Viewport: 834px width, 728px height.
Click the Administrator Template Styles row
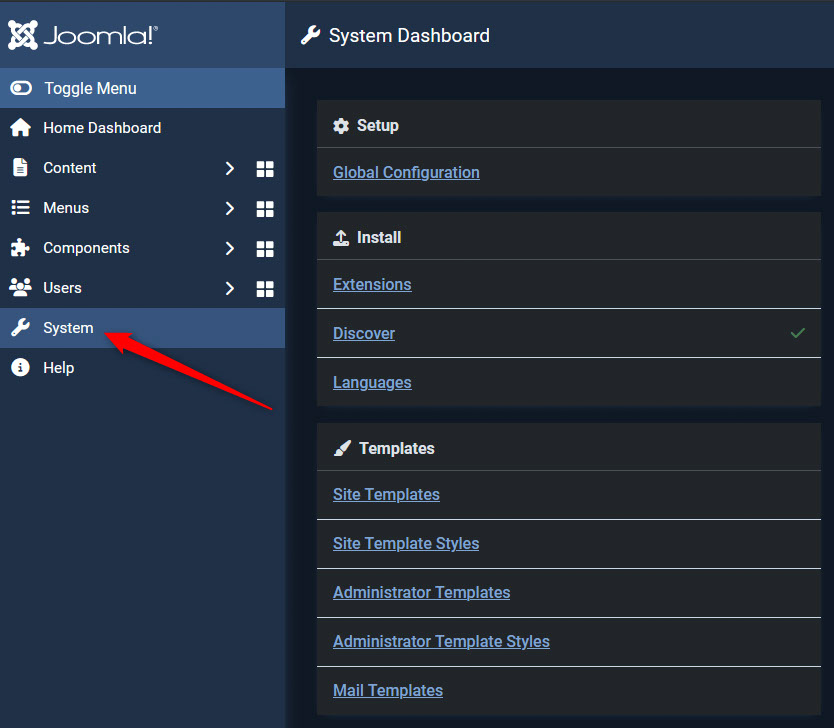[x=441, y=641]
